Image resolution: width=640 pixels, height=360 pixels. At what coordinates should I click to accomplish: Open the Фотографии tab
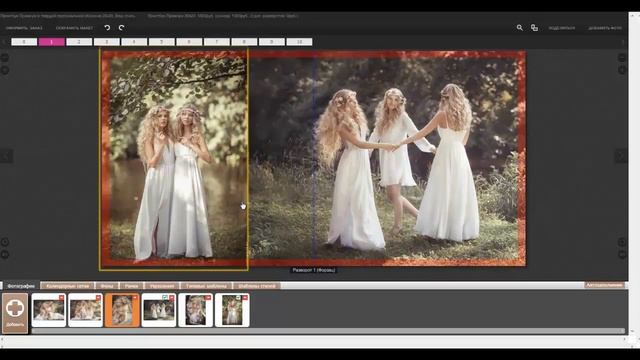click(21, 286)
